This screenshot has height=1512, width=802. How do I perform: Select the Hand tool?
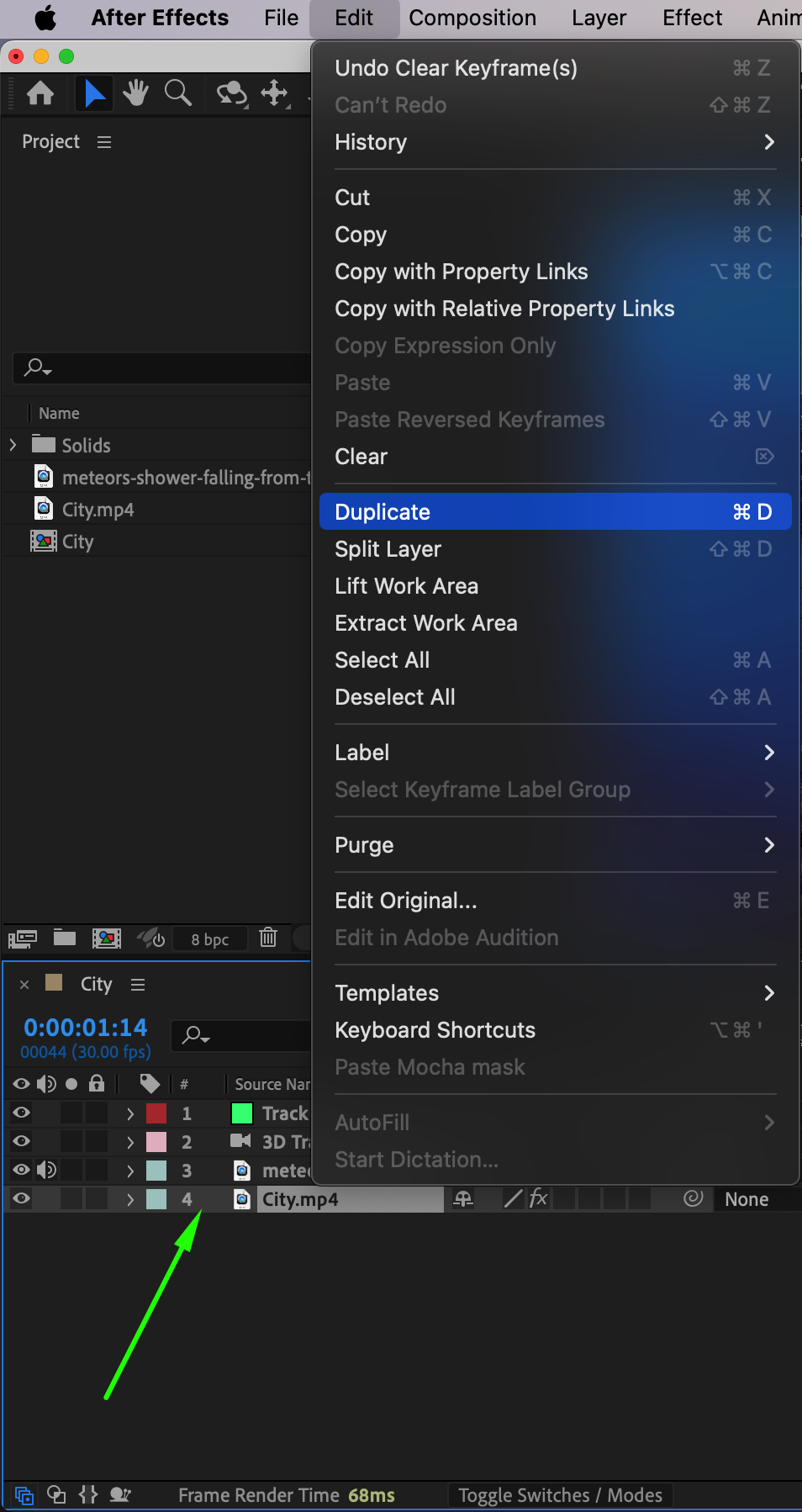tap(135, 93)
